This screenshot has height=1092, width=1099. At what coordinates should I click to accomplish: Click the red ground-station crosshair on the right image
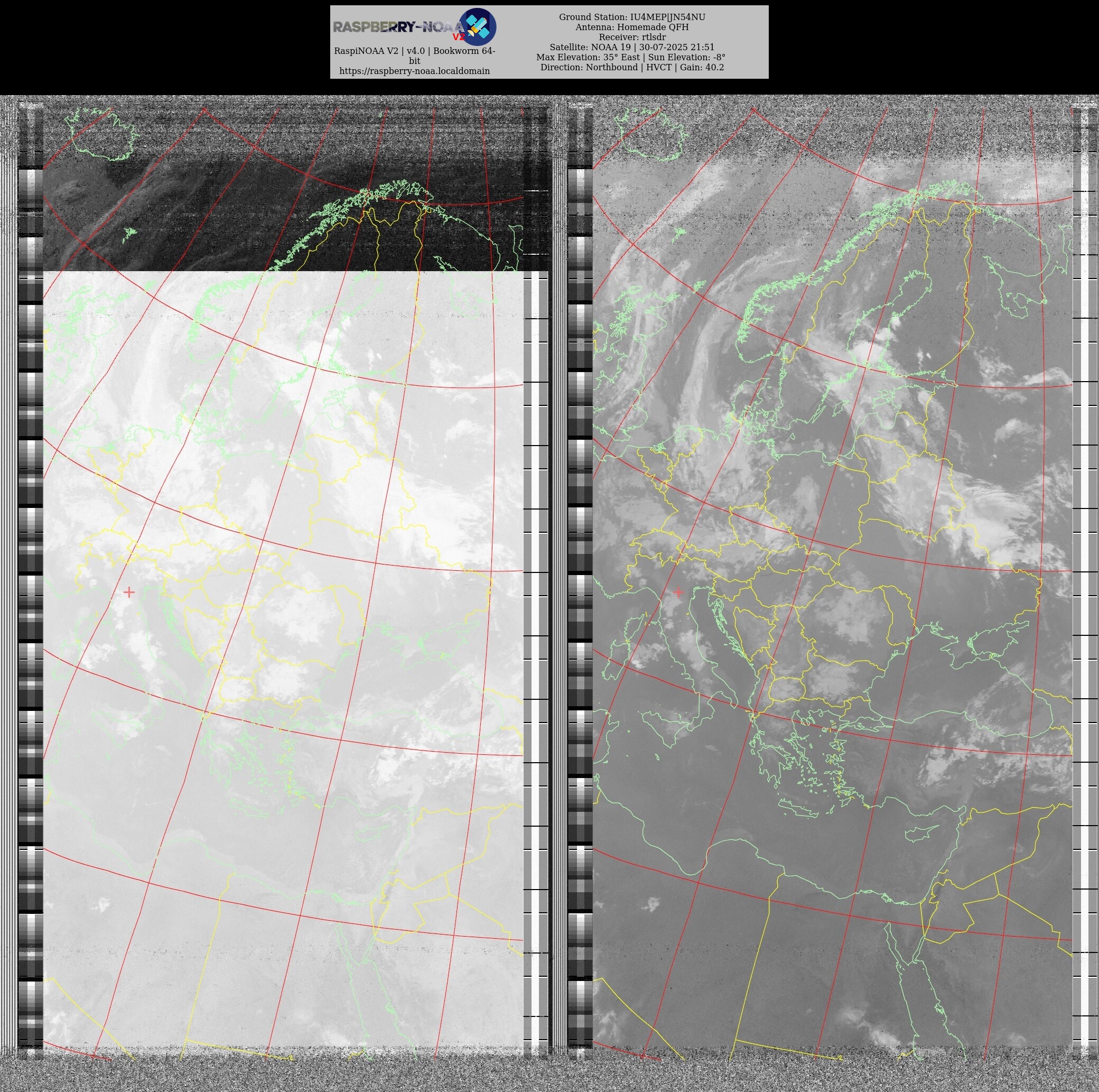[678, 593]
